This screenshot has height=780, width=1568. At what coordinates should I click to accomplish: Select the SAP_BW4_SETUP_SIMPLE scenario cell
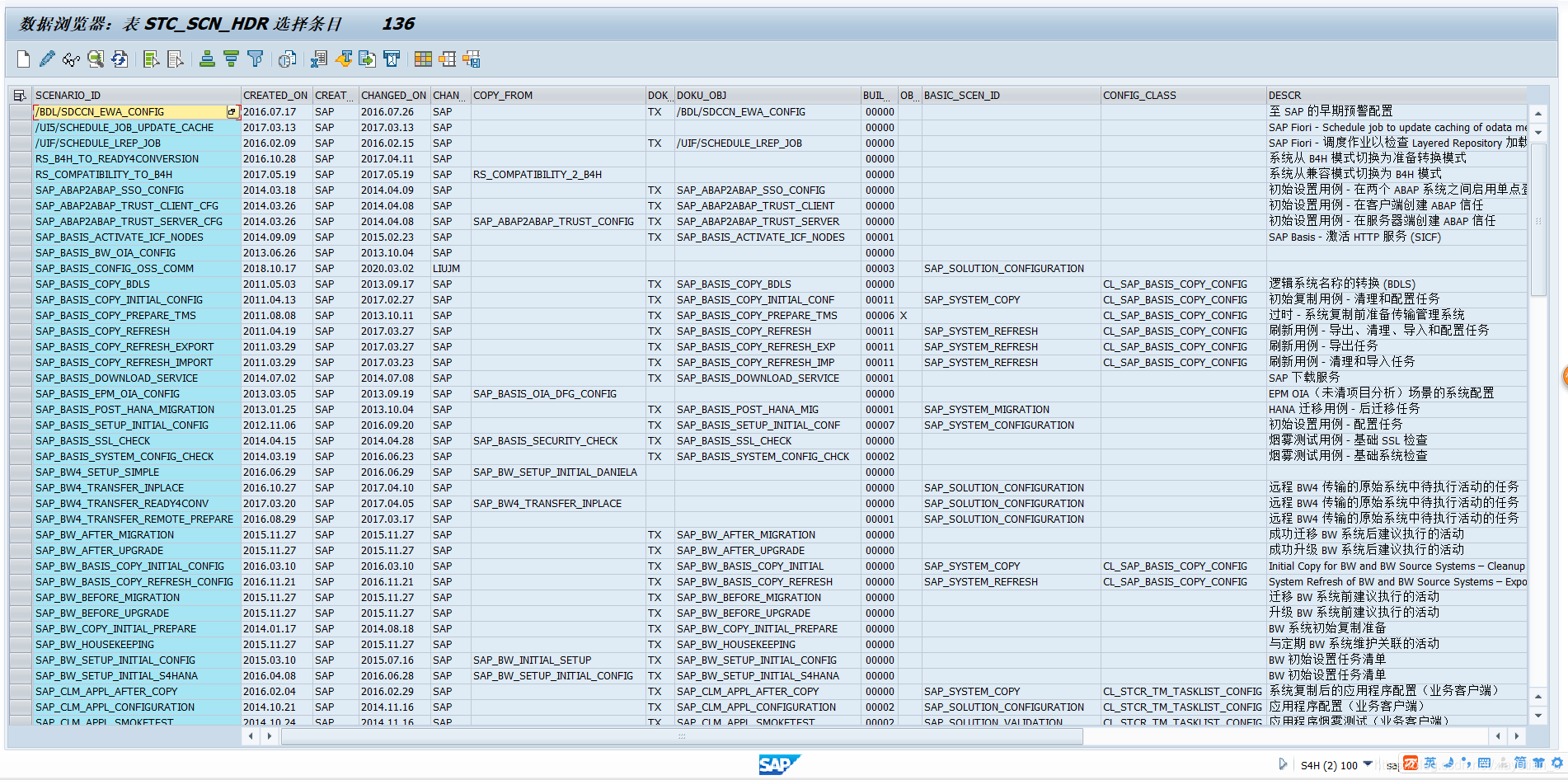click(137, 472)
